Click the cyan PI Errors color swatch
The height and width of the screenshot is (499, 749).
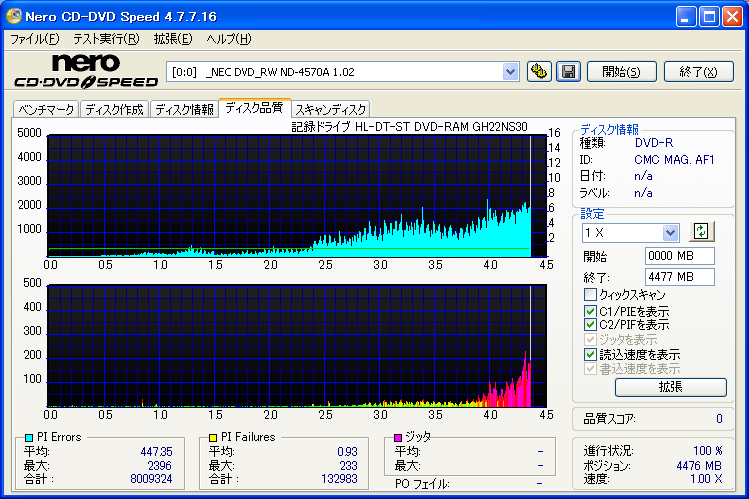(29, 437)
